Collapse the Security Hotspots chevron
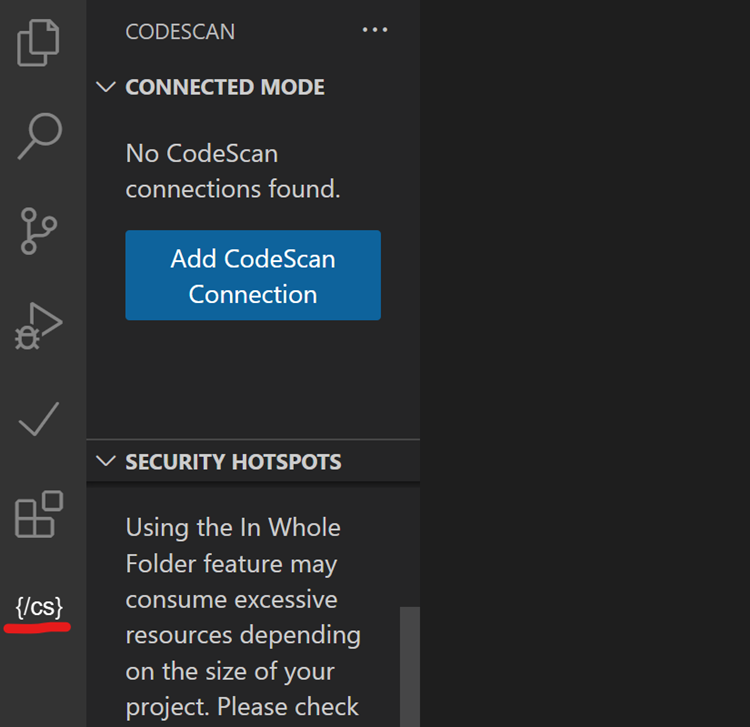The image size is (750, 727). 106,462
